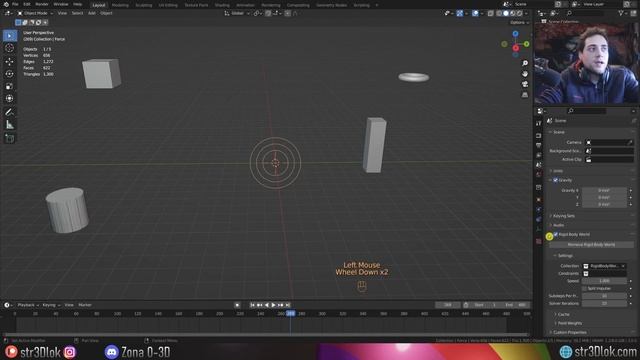The height and width of the screenshot is (360, 640).
Task: Toggle X-Ray display in viewport header
Action: (491, 13)
